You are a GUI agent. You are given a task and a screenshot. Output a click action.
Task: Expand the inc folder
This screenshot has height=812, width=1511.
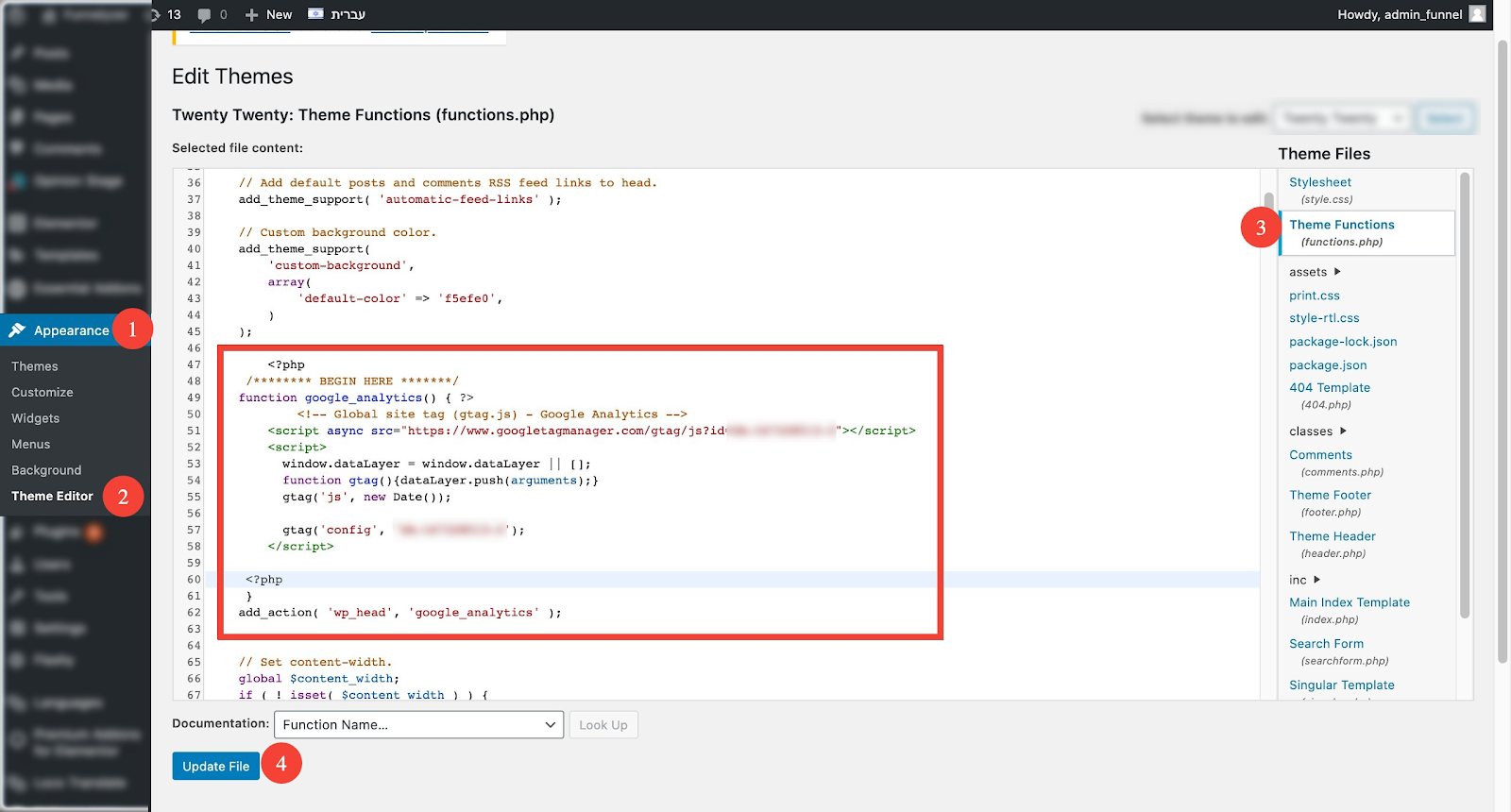(1305, 580)
